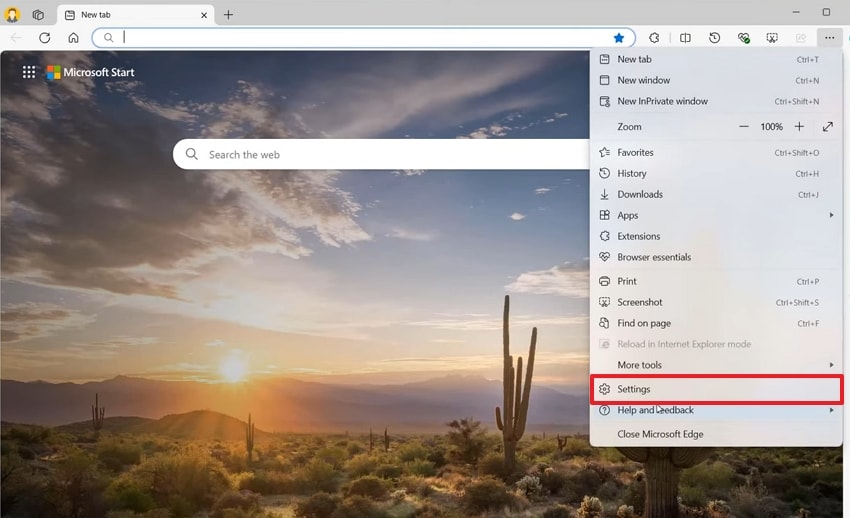Open Downloads from the menu

(x=716, y=195)
